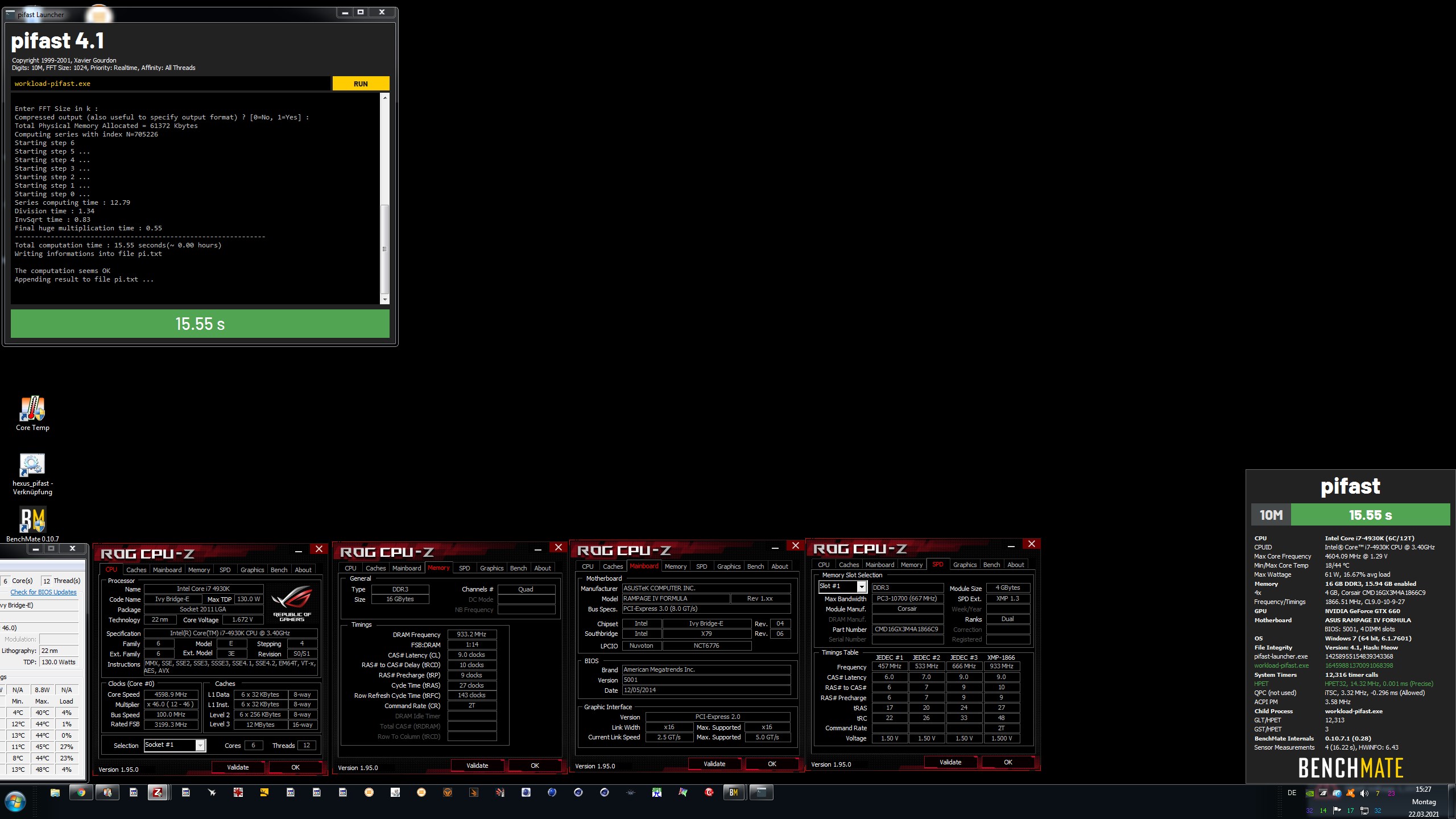Open the Windows Start menu orb
Image resolution: width=1456 pixels, height=819 pixels.
coord(15,802)
